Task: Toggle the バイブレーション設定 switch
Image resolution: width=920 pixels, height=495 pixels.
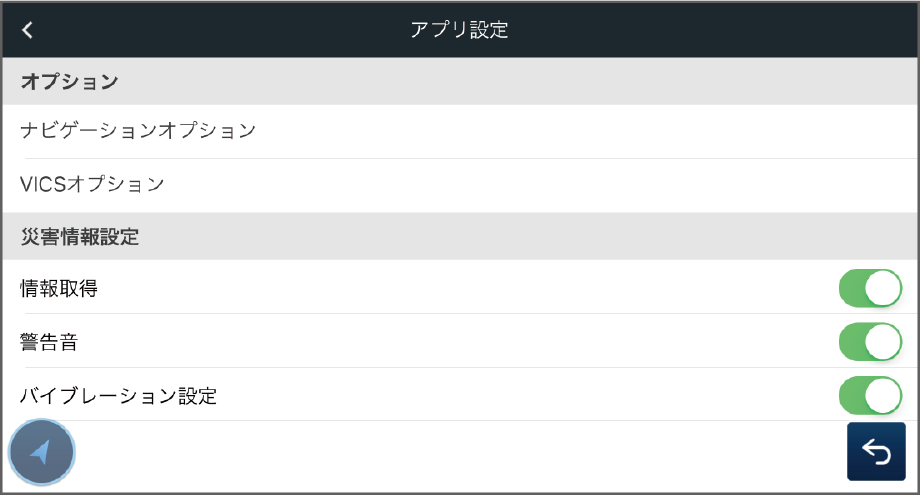Action: pos(870,395)
